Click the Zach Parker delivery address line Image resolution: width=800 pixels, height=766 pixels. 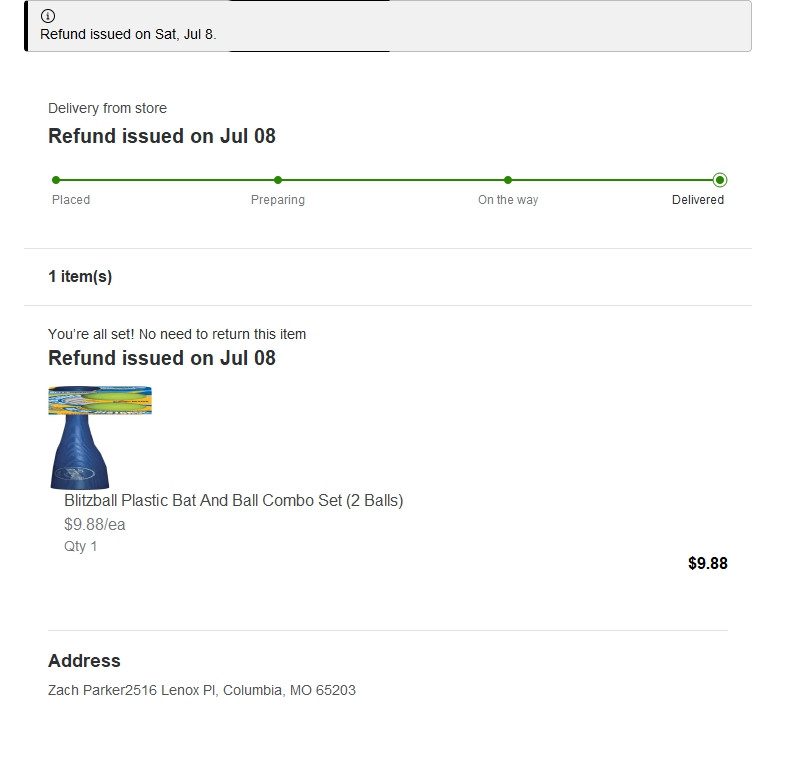coord(202,690)
